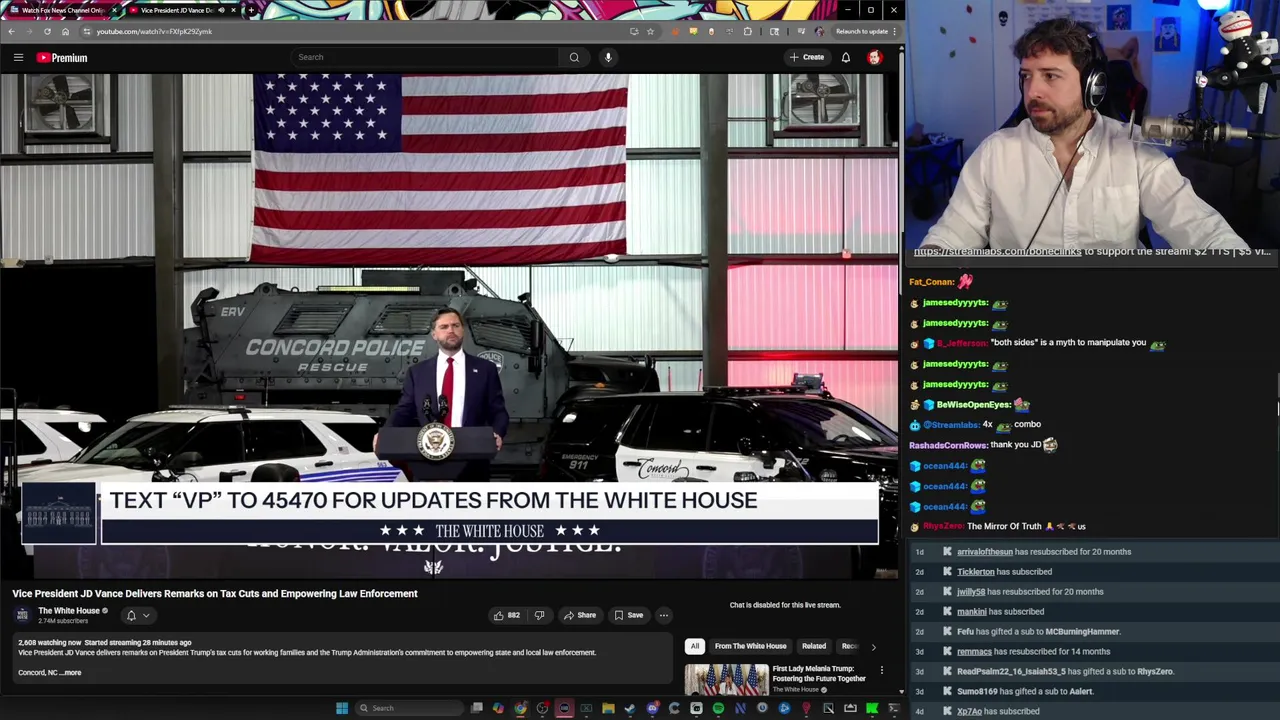Start voice search with the microphone icon
1280x720 pixels.
(x=608, y=57)
